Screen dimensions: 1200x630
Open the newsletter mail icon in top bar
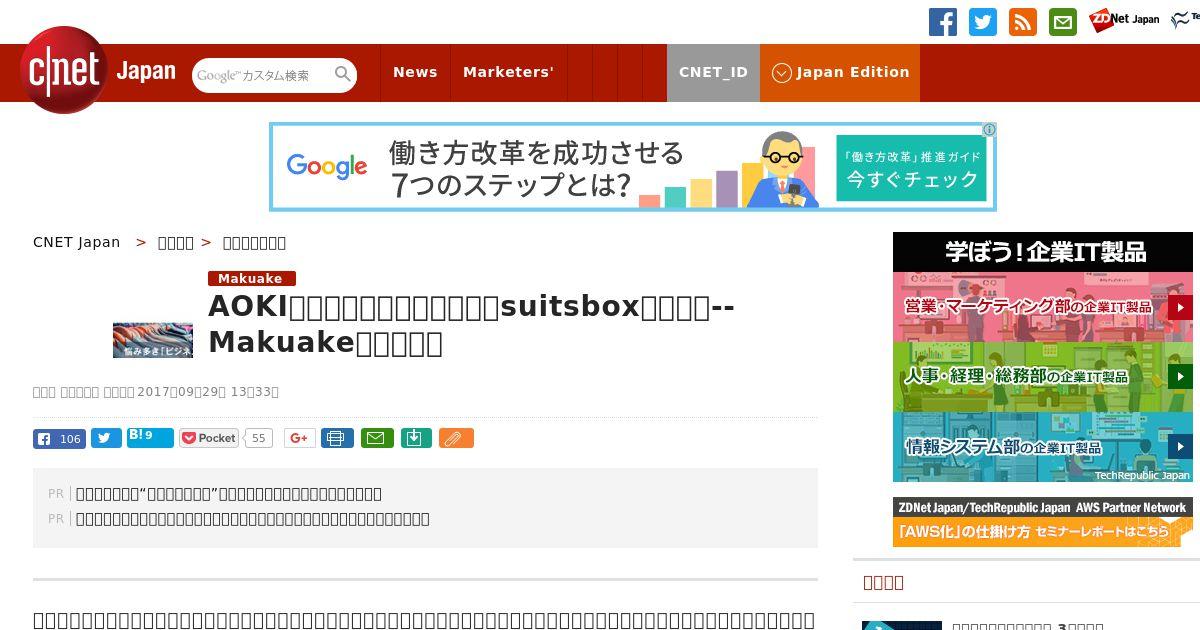click(x=1063, y=22)
